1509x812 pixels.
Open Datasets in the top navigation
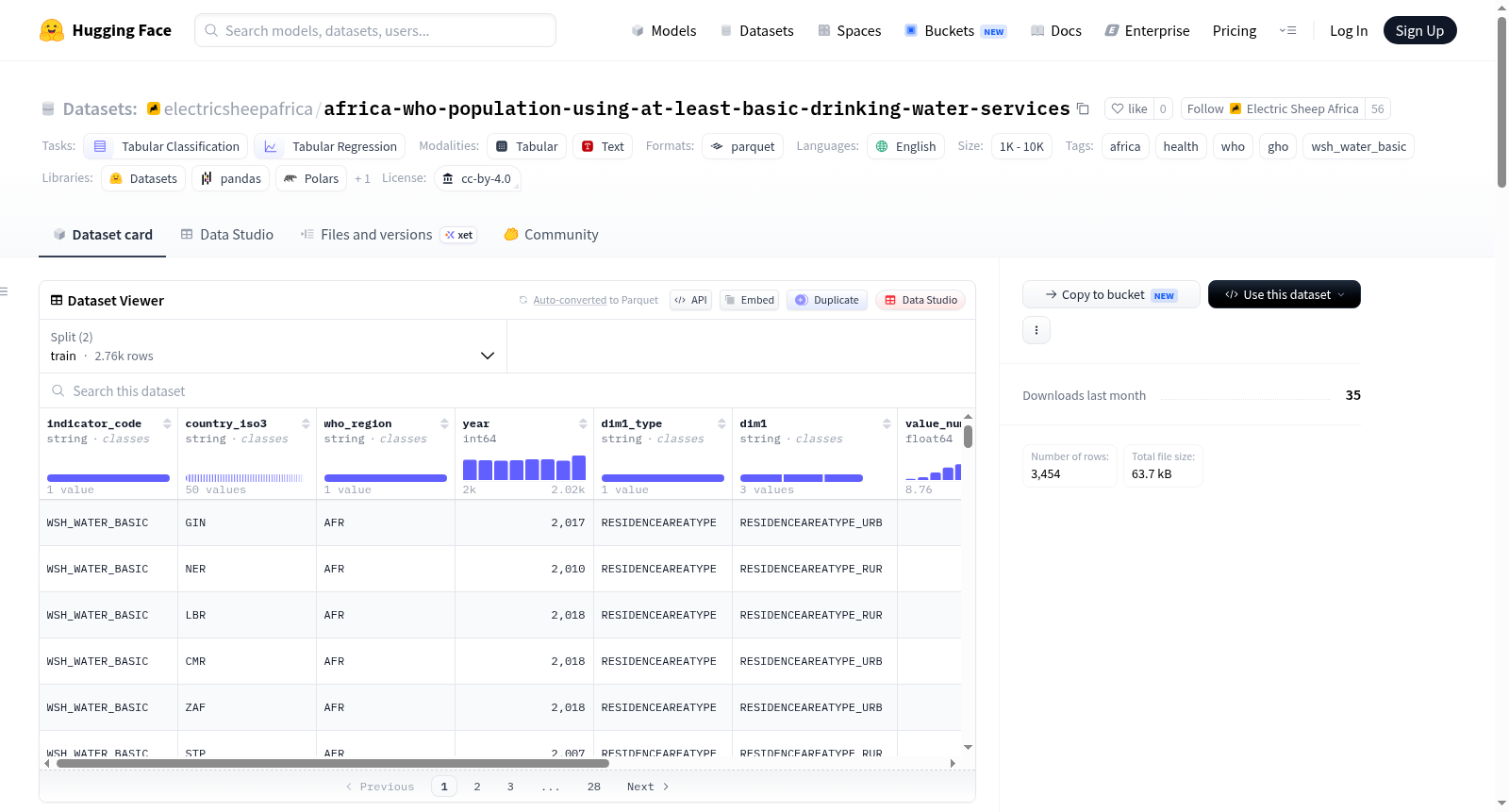(x=756, y=30)
